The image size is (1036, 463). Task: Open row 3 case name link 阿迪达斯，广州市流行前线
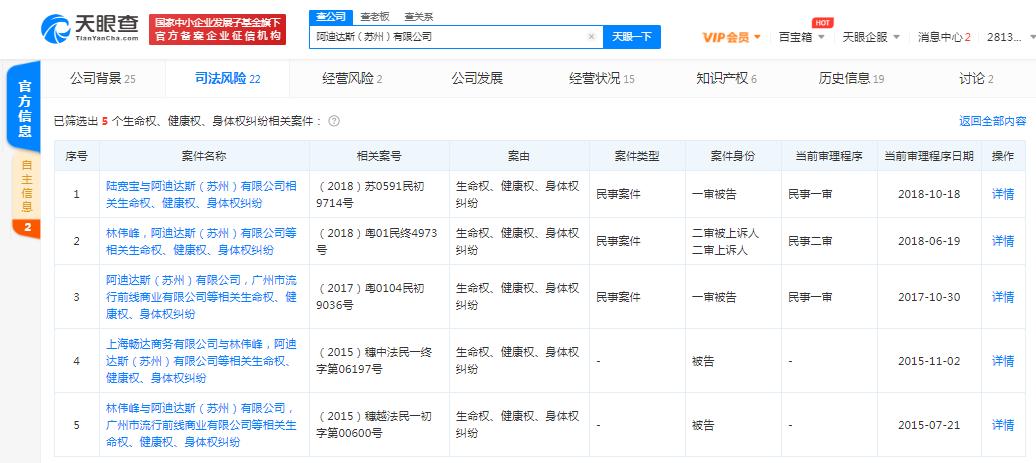pos(201,297)
